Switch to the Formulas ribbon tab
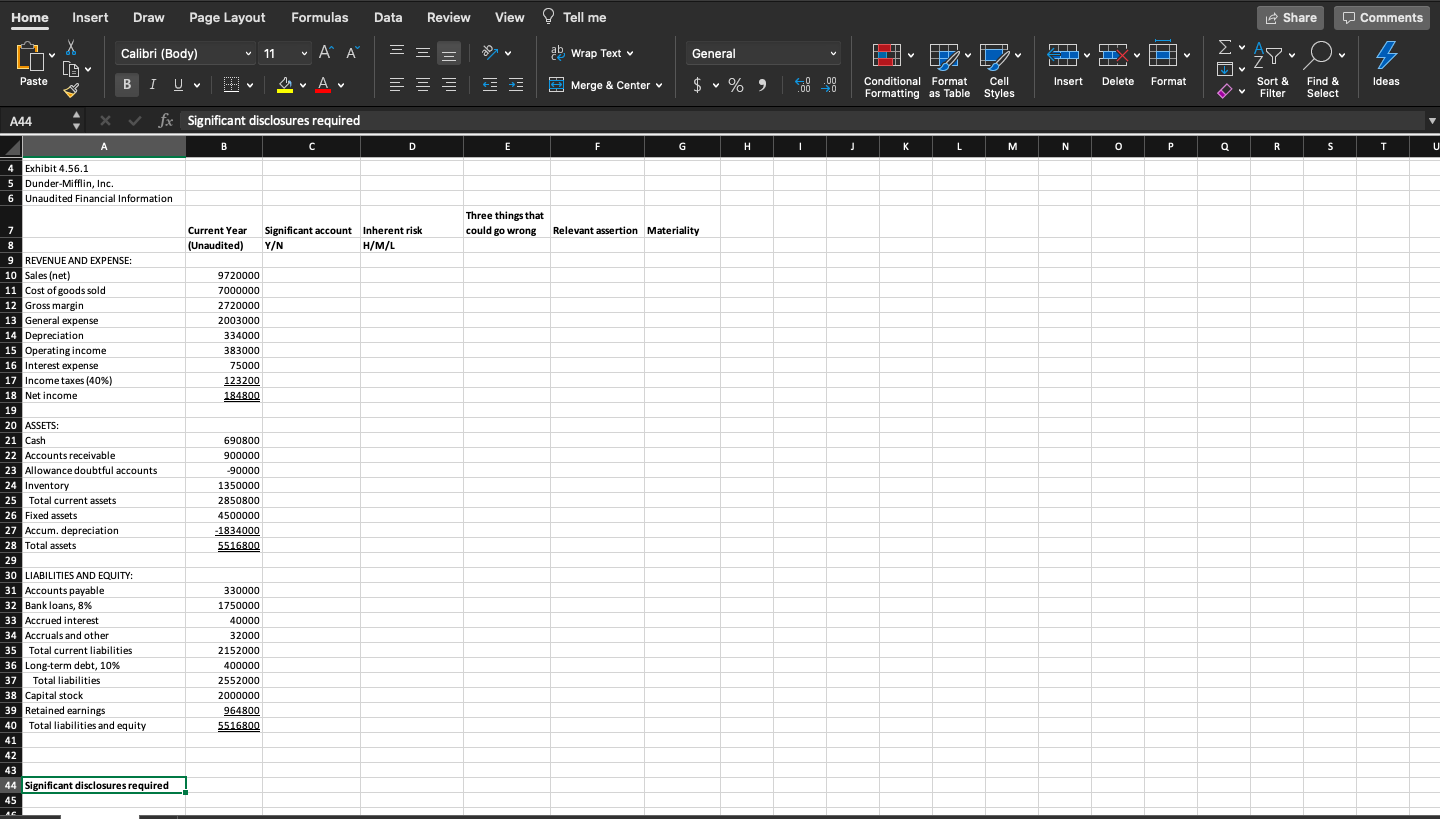 point(319,17)
